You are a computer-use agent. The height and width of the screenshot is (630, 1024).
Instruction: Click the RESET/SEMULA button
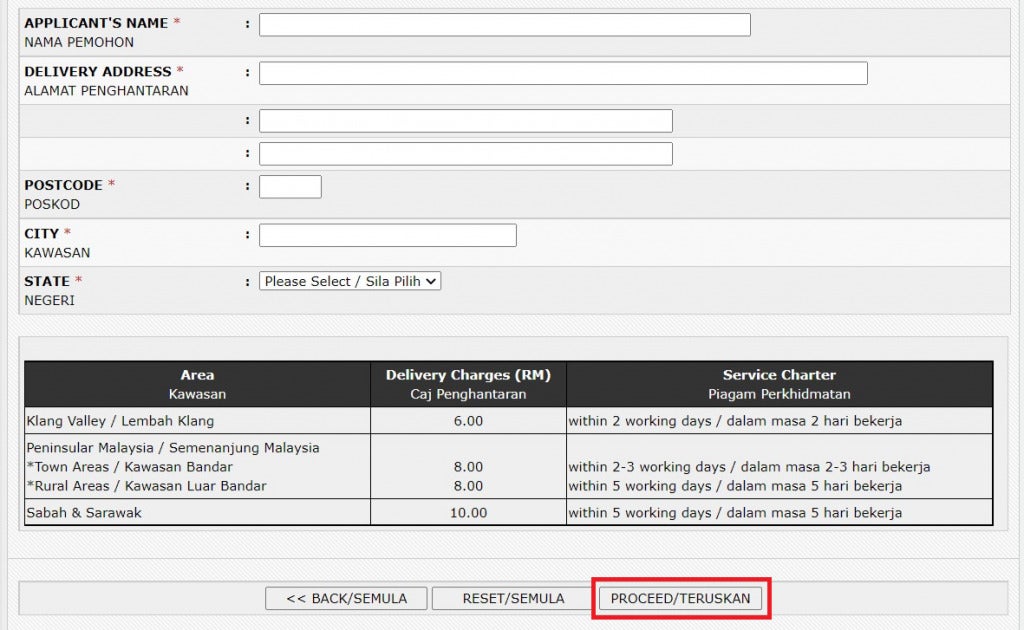512,597
